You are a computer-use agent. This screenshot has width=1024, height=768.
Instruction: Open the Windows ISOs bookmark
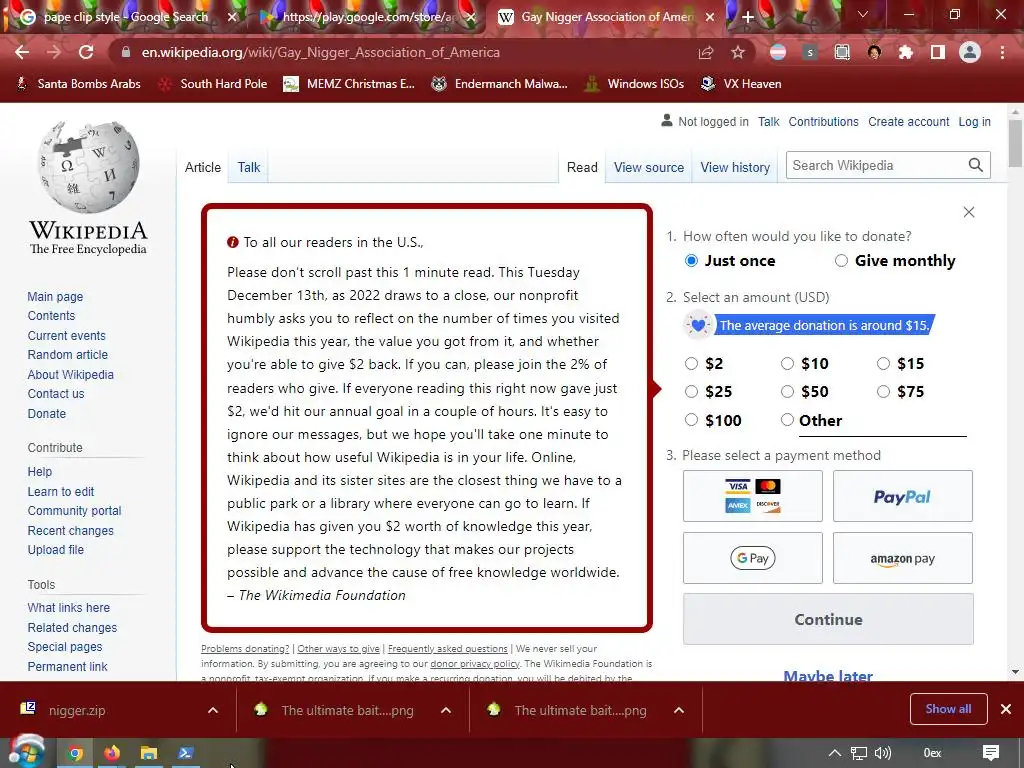pyautogui.click(x=633, y=84)
